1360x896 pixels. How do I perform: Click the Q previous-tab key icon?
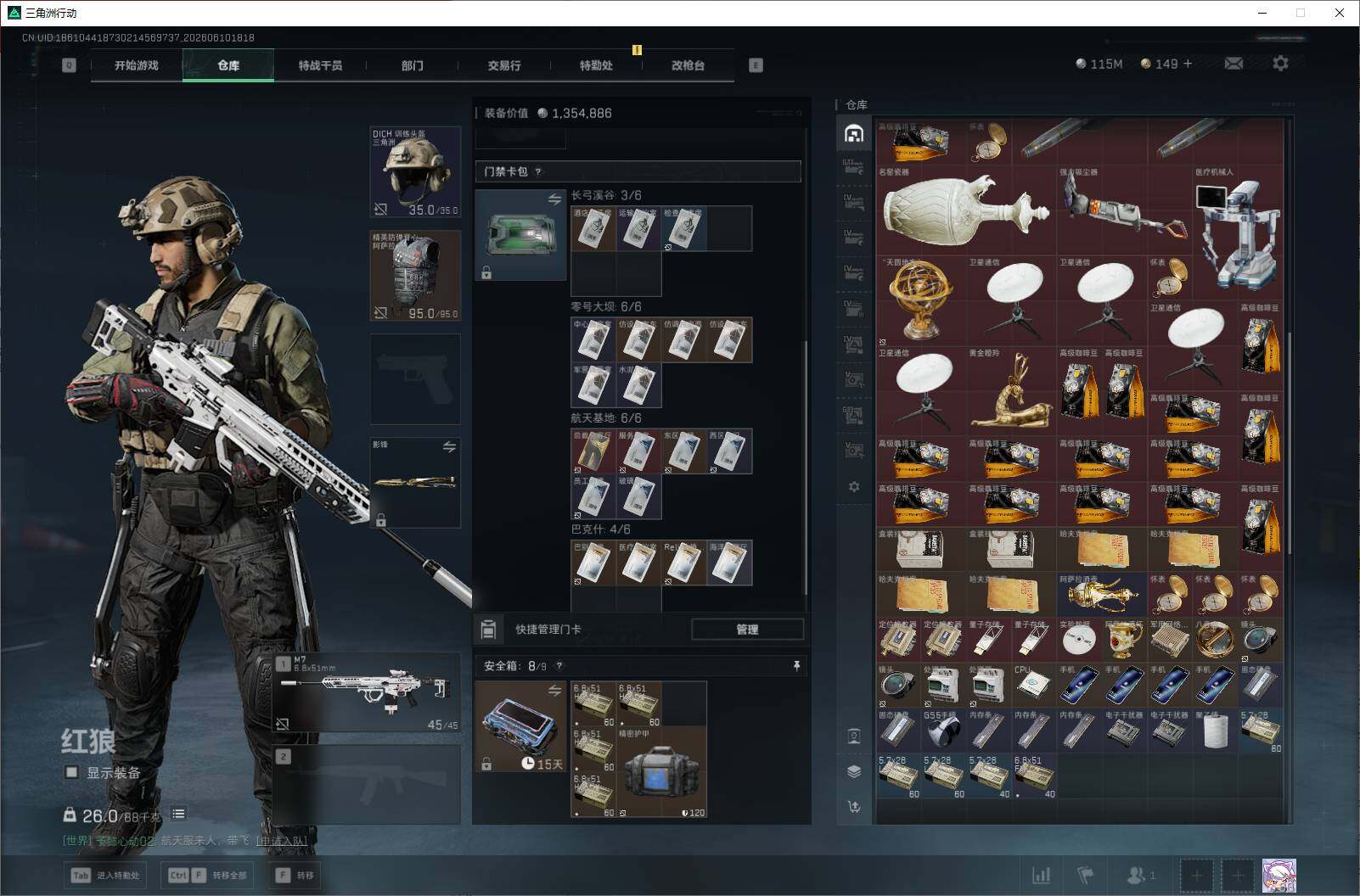click(x=69, y=65)
